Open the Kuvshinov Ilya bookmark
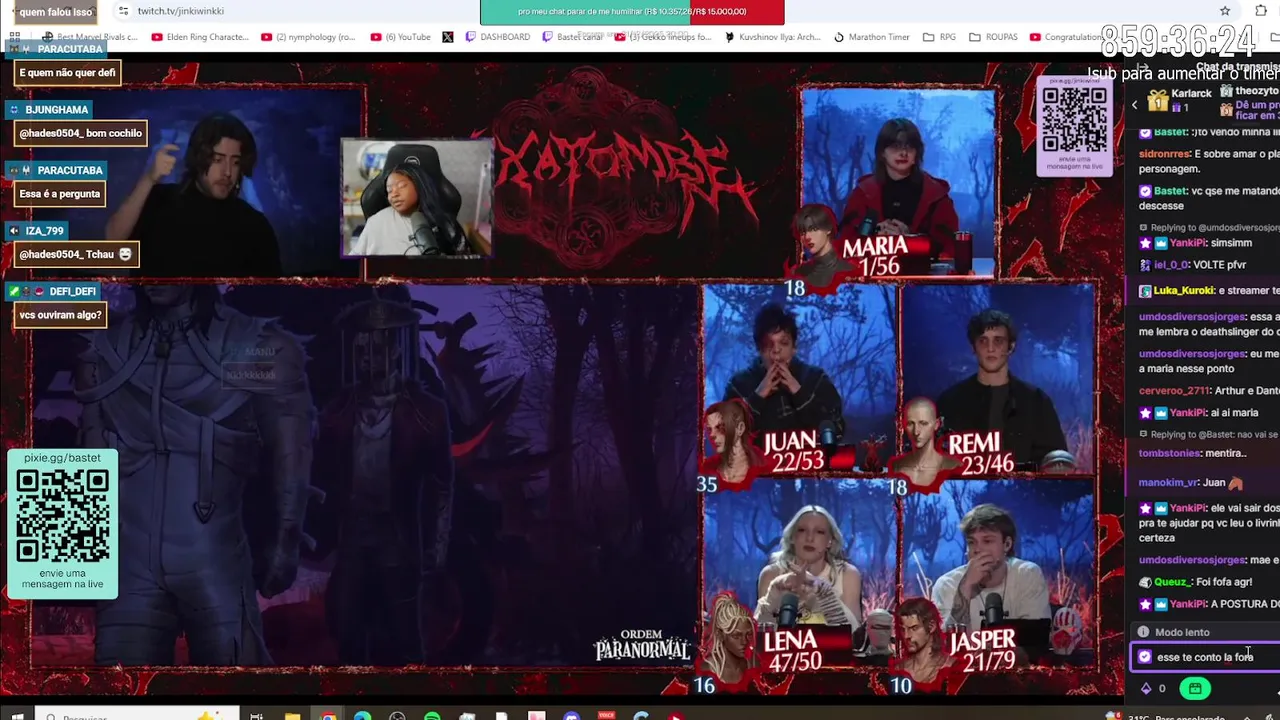Screen dimensions: 1280x720 click(772, 37)
